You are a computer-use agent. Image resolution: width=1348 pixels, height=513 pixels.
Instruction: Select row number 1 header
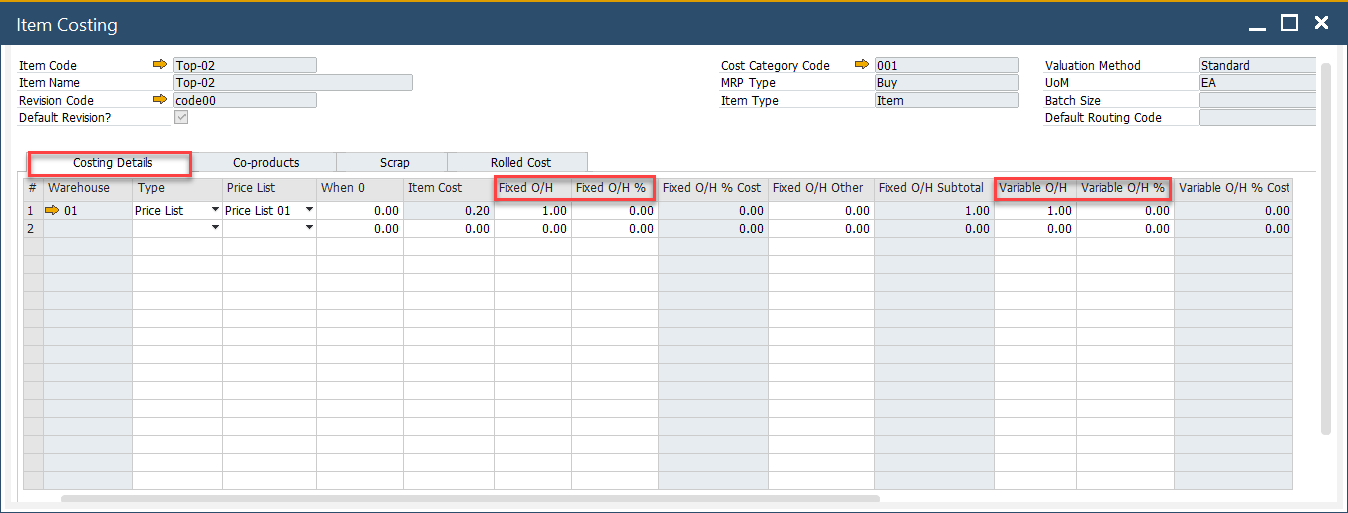pyautogui.click(x=33, y=211)
